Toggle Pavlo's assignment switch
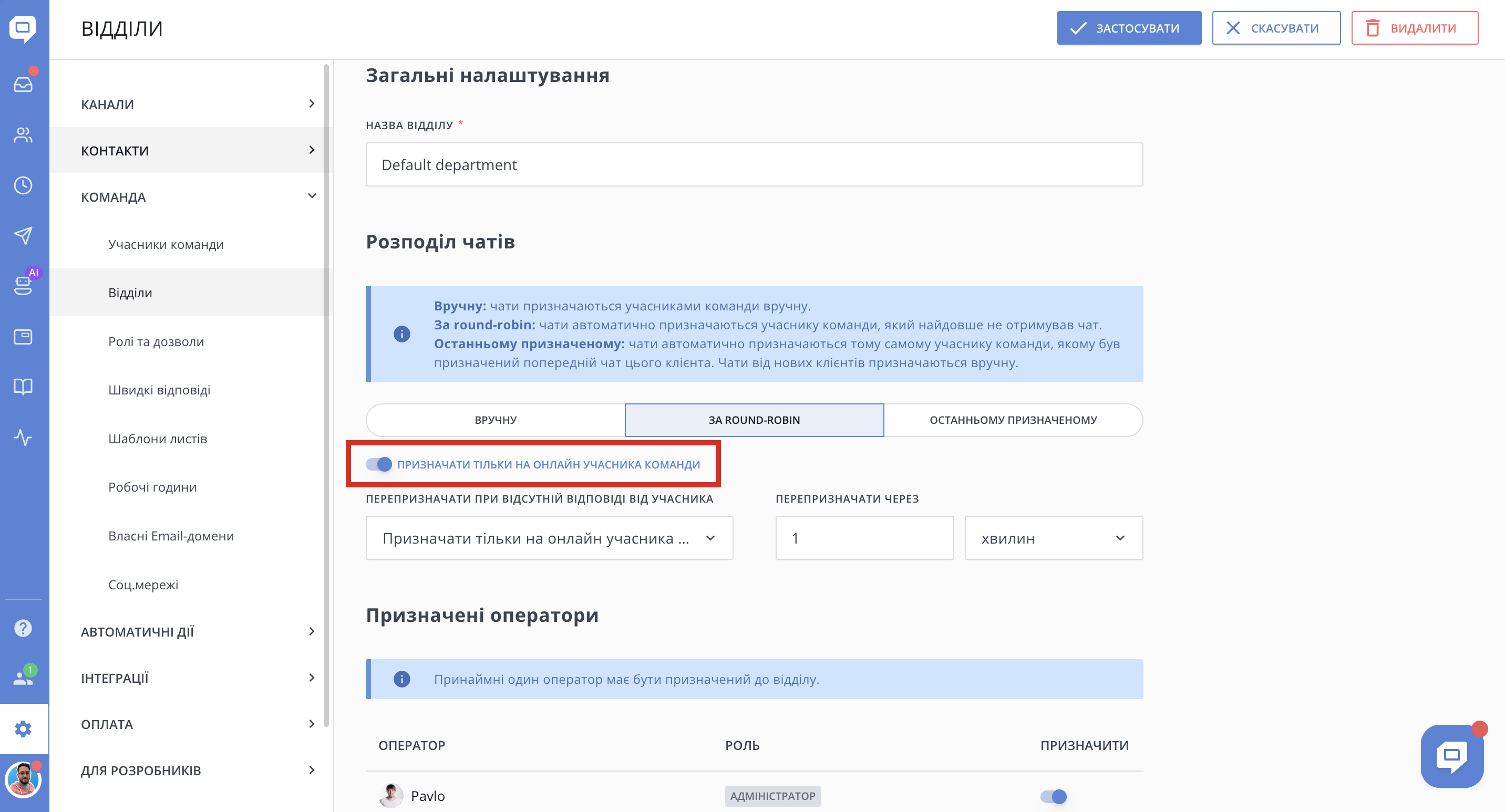Screen dimensions: 1505x812 point(1054,796)
